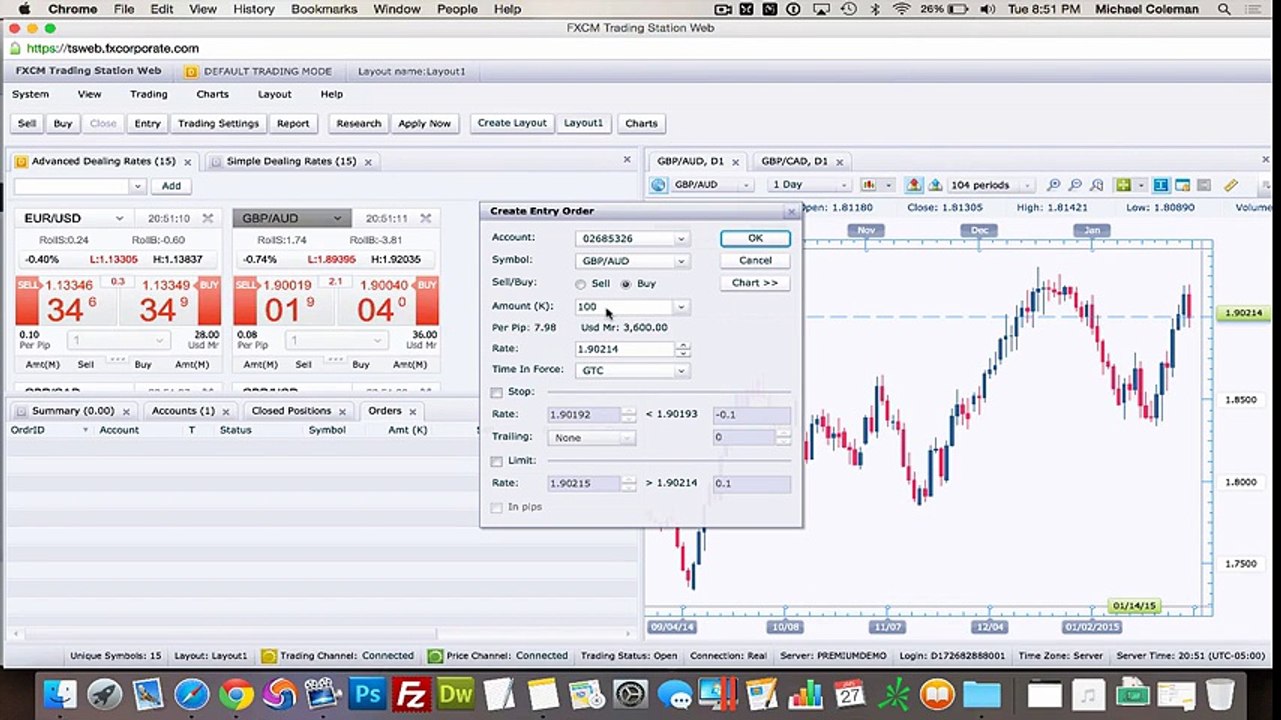
Task: Click the third magnifier icon in chart toolbar
Action: point(1097,185)
